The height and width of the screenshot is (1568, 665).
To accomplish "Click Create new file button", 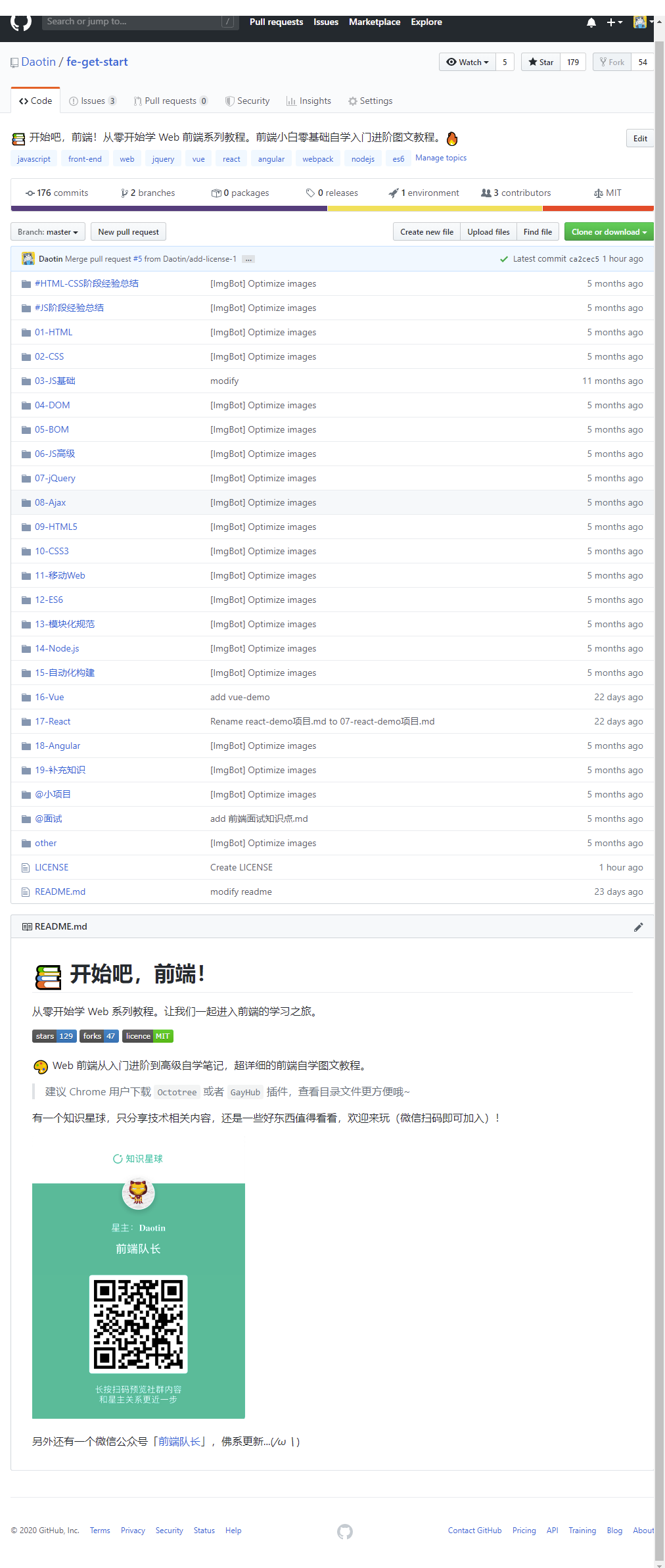I will [x=426, y=232].
